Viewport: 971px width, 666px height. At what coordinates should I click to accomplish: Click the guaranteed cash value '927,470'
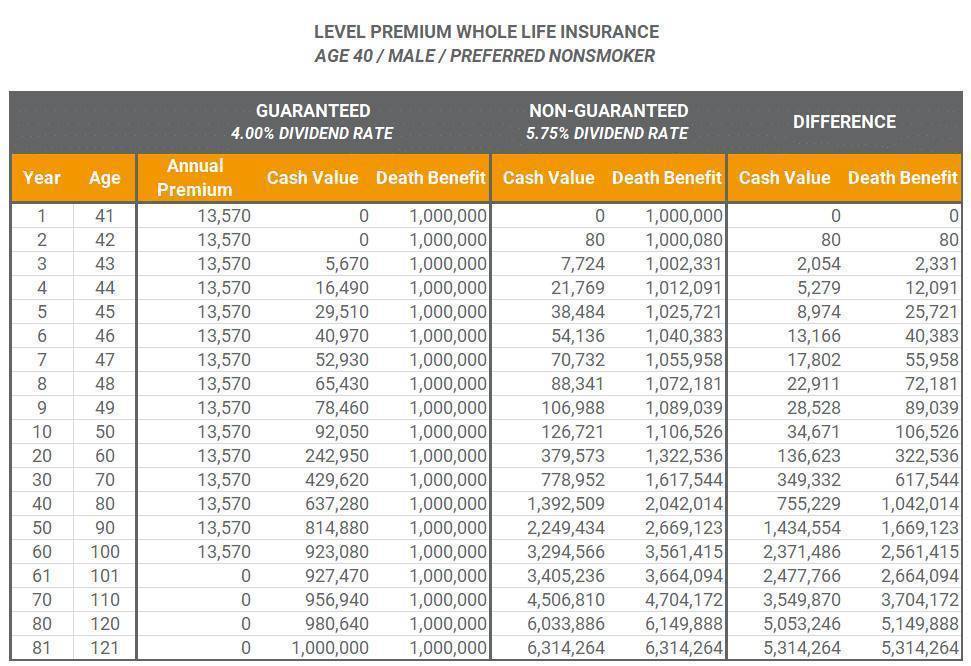[337, 576]
